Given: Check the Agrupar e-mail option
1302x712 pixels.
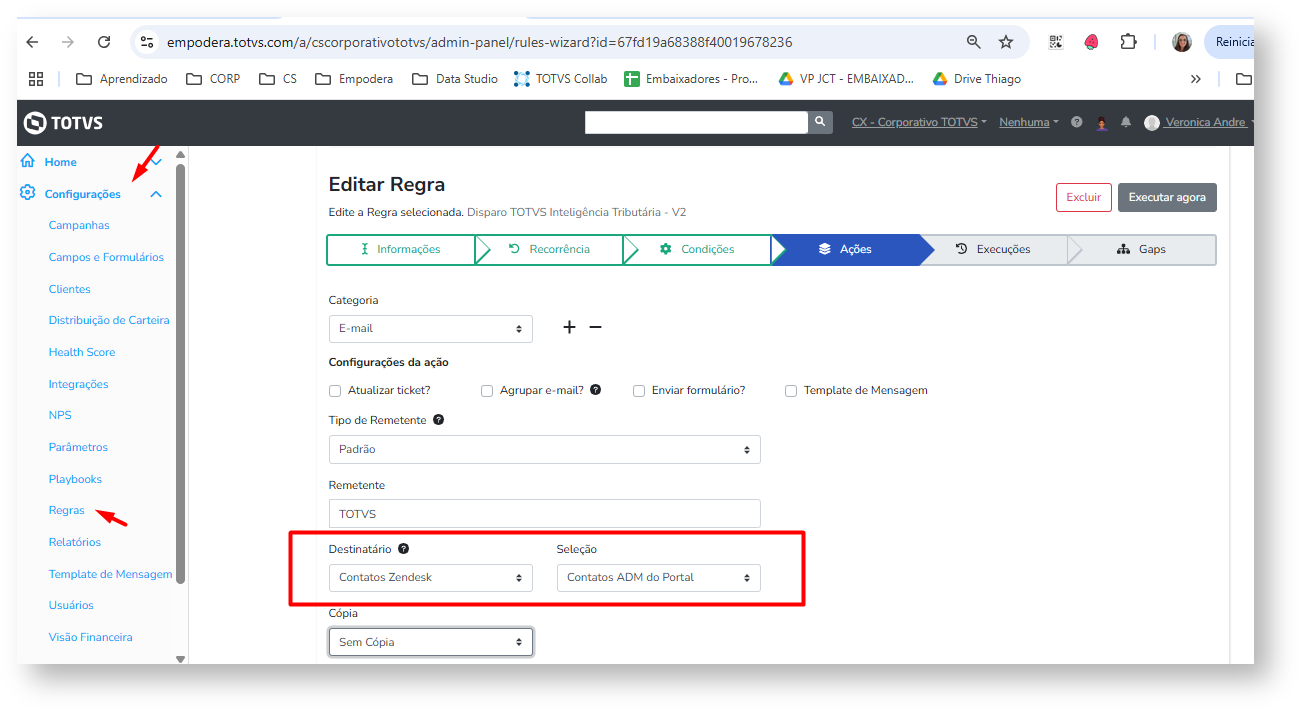Looking at the screenshot, I should pyautogui.click(x=487, y=391).
